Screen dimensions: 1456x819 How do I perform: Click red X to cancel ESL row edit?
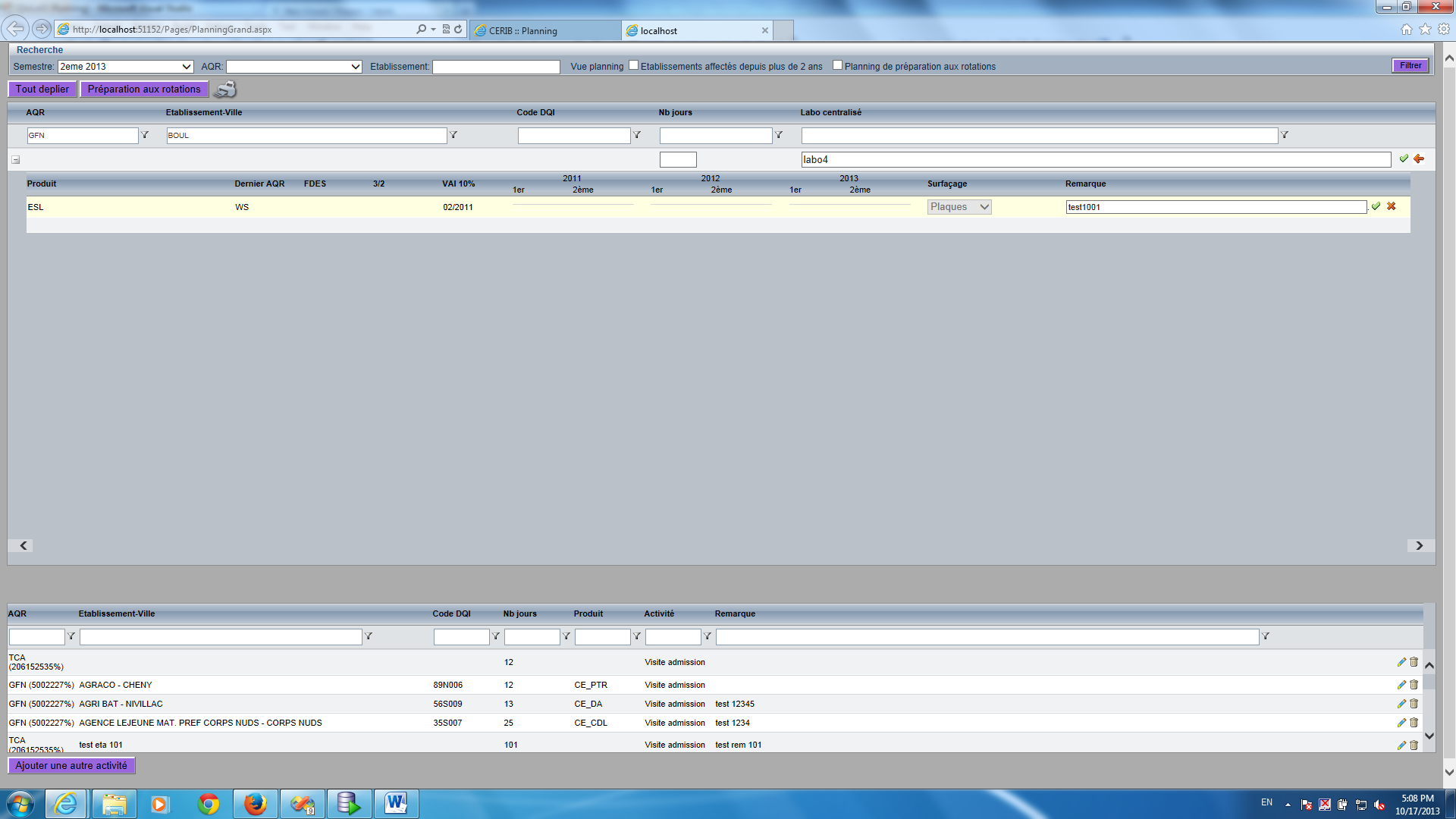tap(1392, 206)
